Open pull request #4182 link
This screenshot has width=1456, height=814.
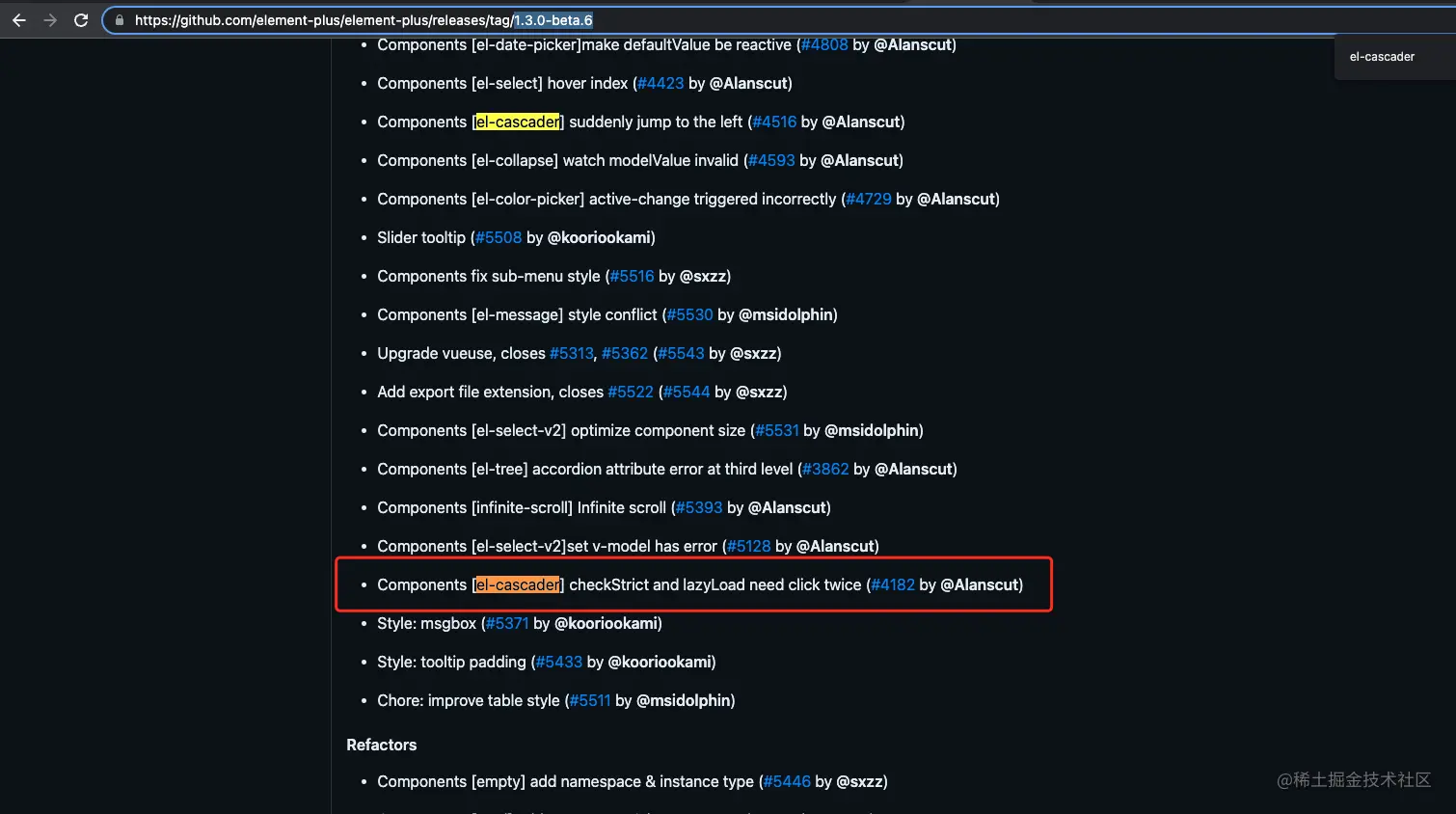(893, 584)
